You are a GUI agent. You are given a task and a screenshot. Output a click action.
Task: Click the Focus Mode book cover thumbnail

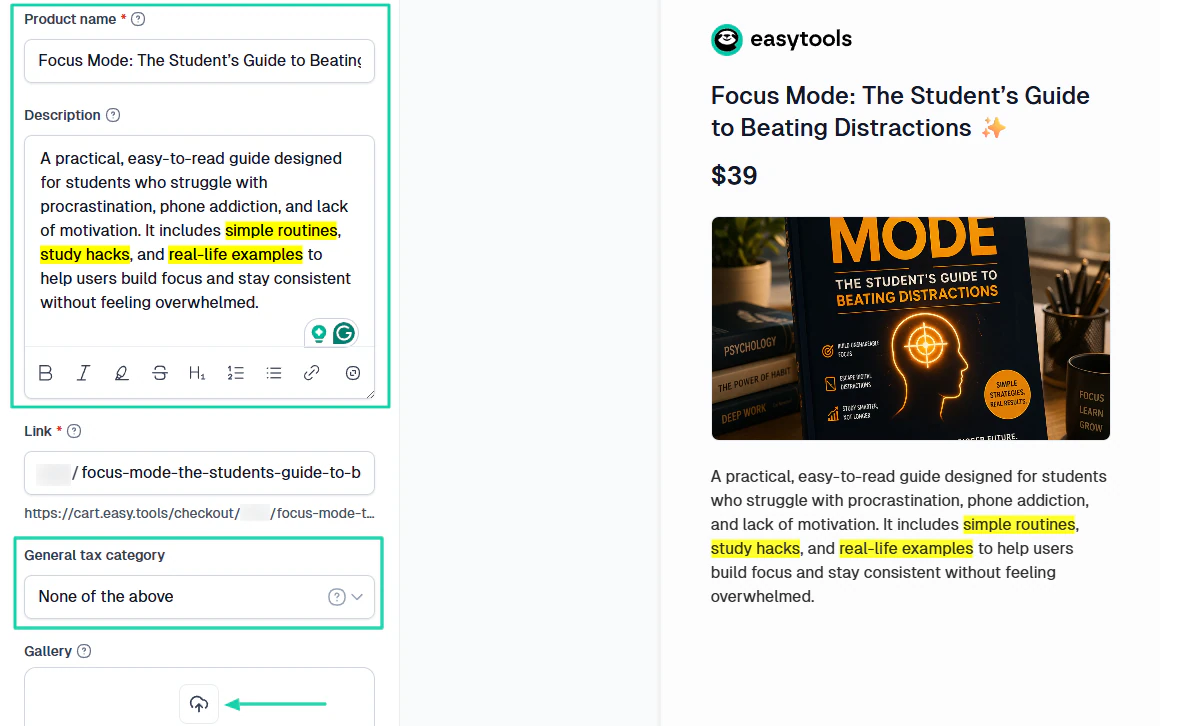(910, 329)
